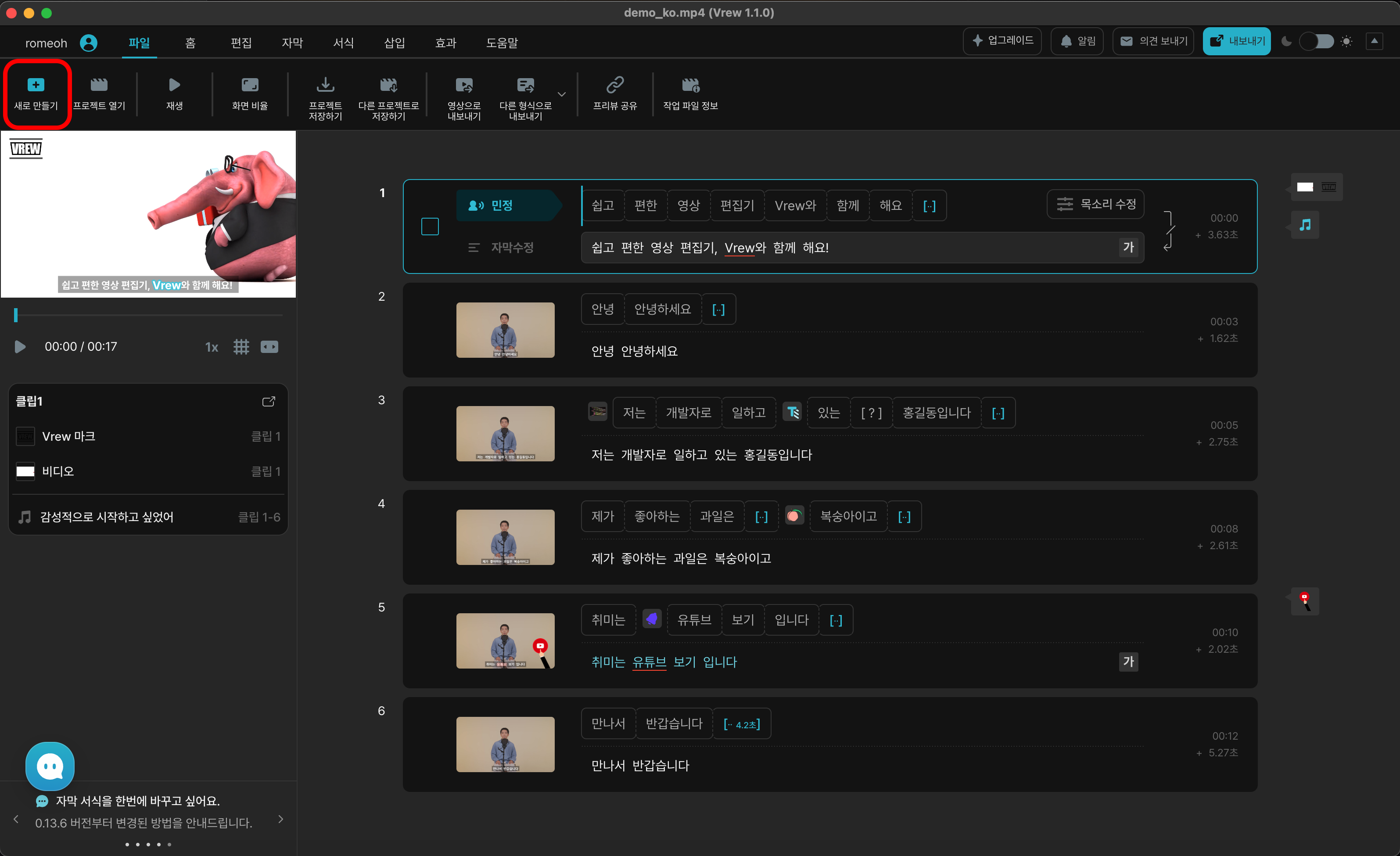Viewport: 1400px width, 856px height.
Task: Toggle the dark/light mode switch
Action: coord(1317,42)
